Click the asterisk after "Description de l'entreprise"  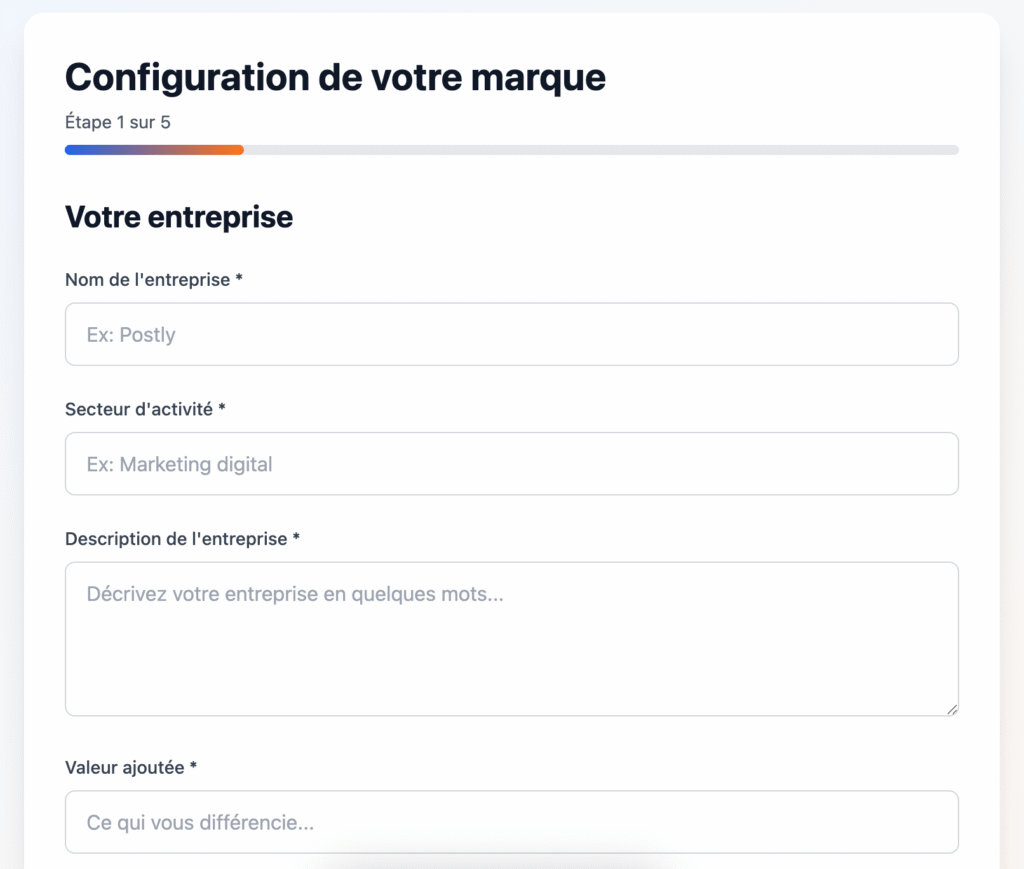296,539
